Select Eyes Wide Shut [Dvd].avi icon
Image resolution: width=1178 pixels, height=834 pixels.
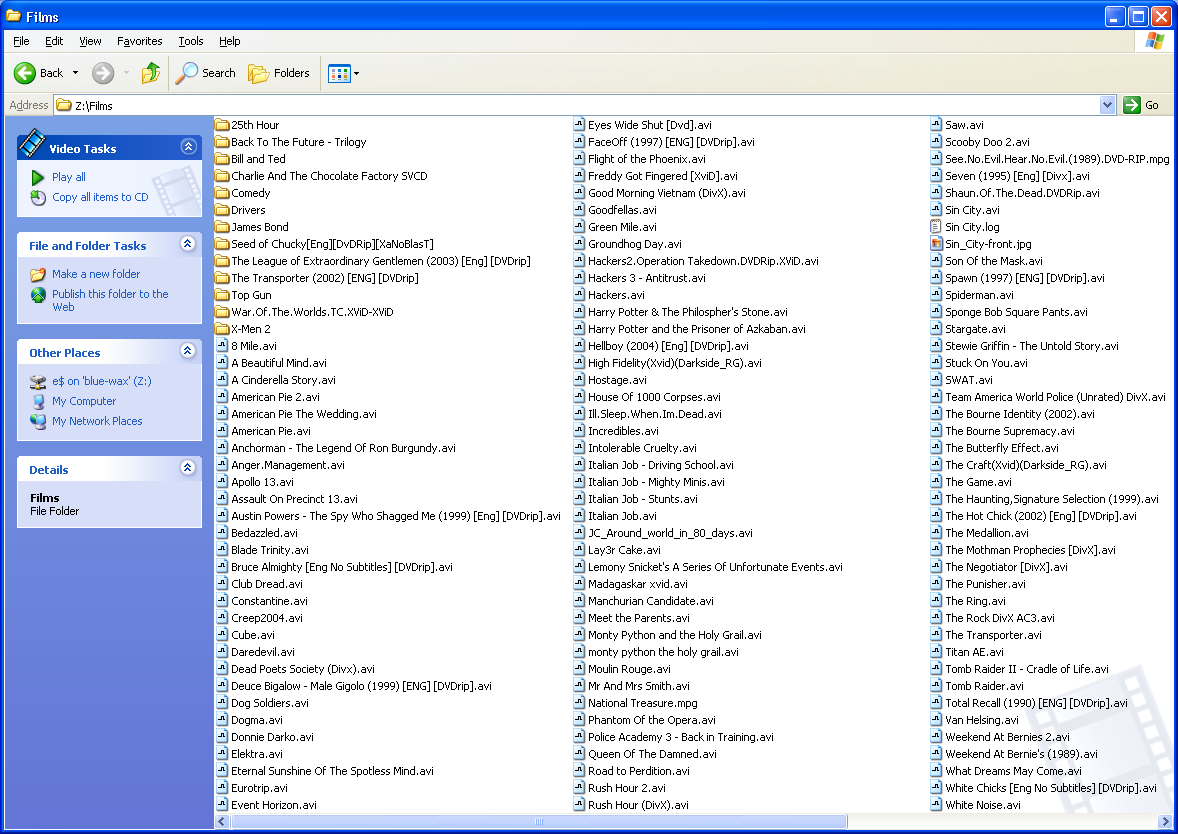click(578, 125)
